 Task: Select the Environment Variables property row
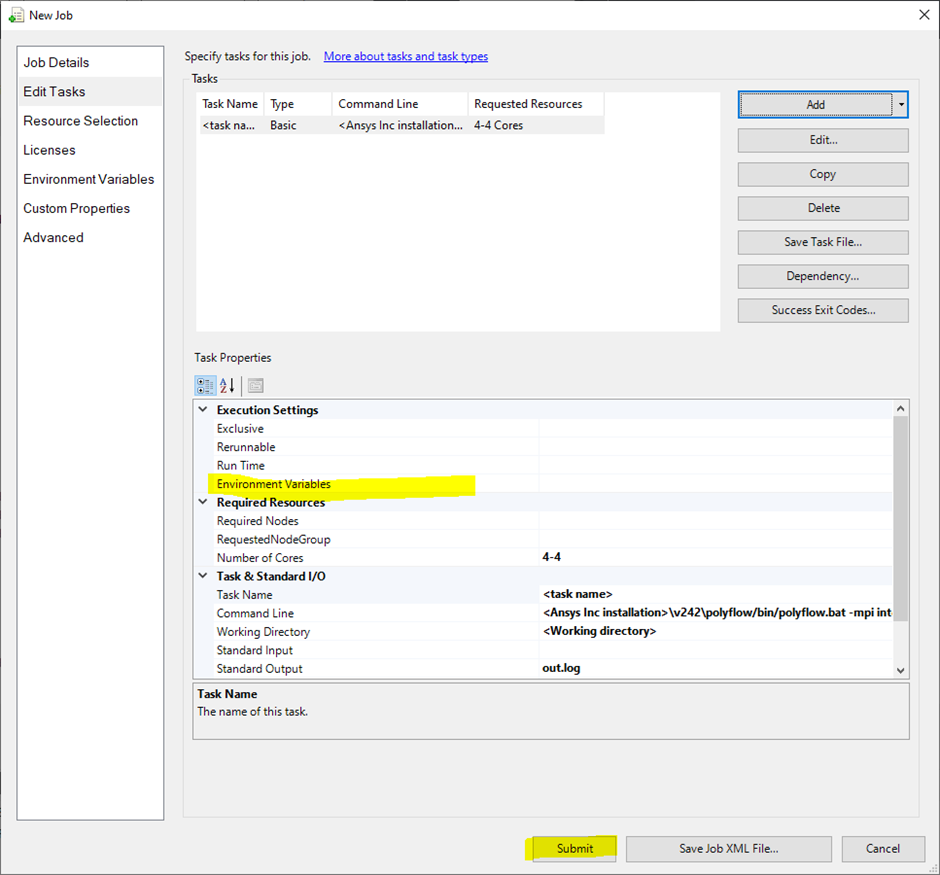(x=274, y=484)
